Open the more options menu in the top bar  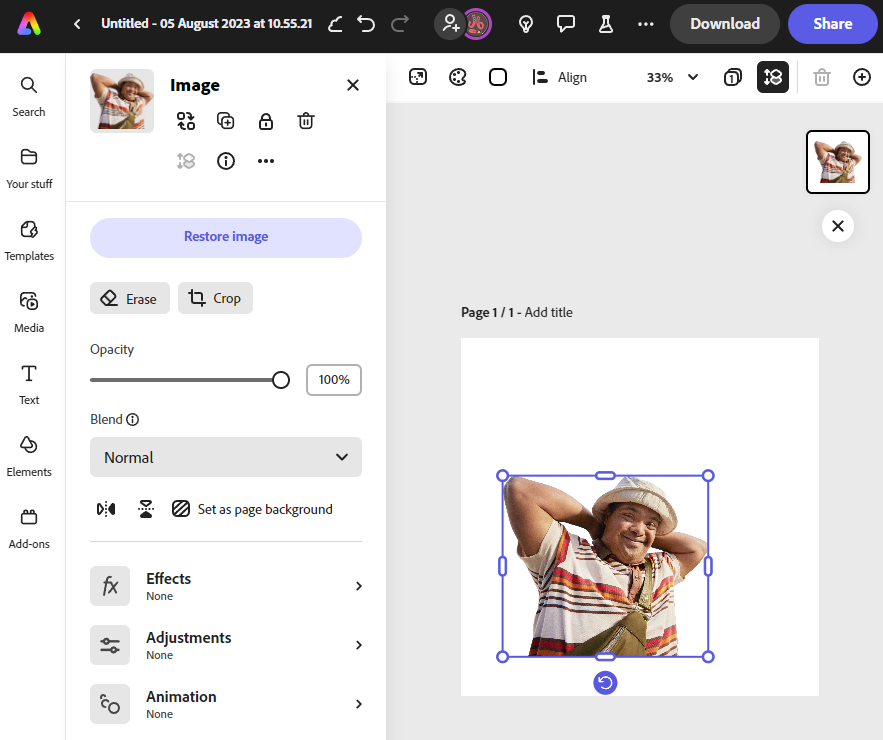645,24
